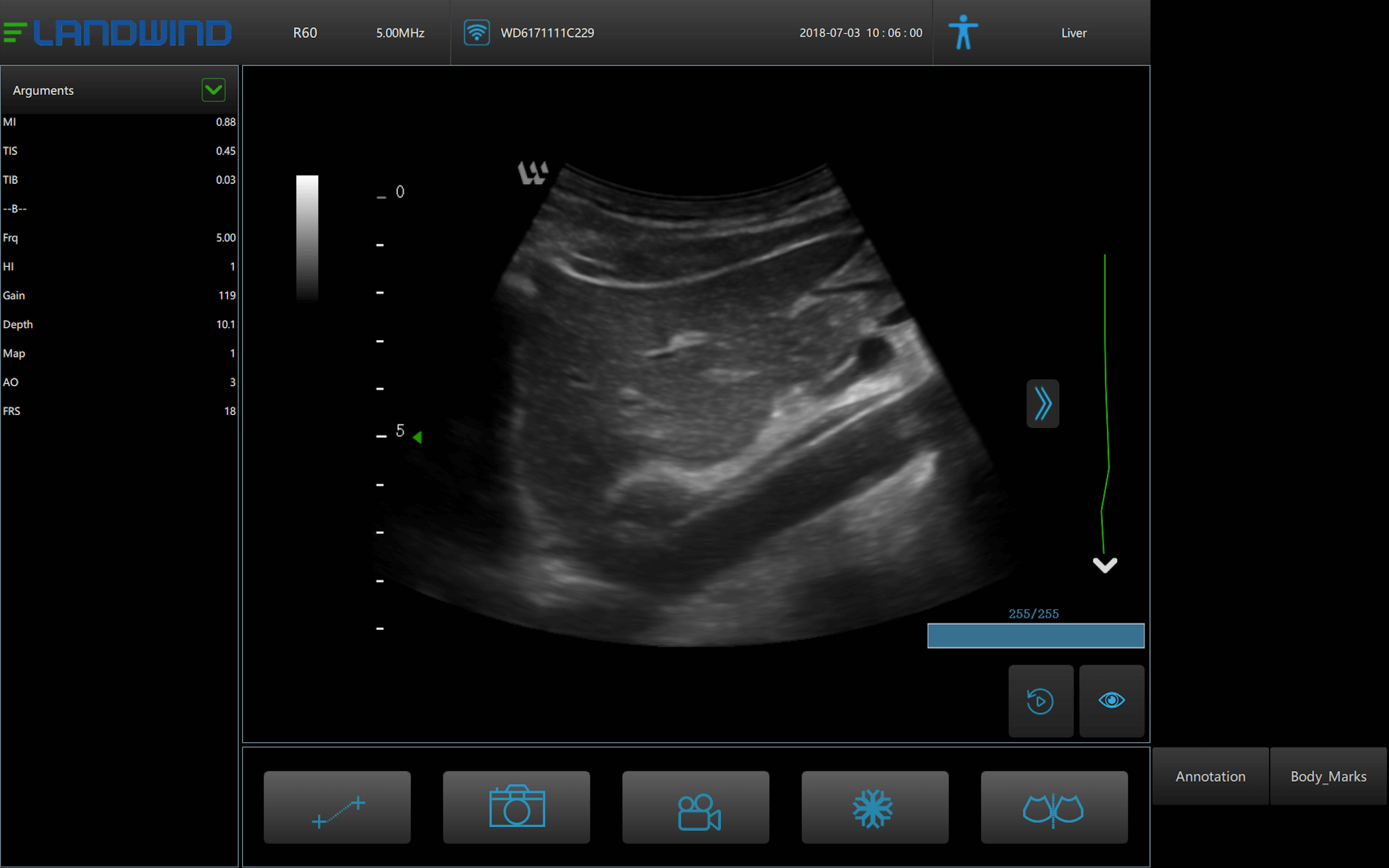Click the cine replay button
The image size is (1389, 868).
coord(1041,701)
